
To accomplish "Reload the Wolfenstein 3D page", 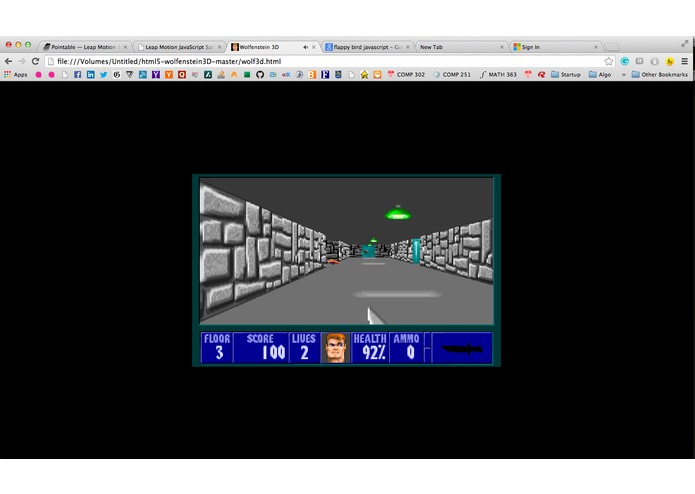I will pos(35,61).
